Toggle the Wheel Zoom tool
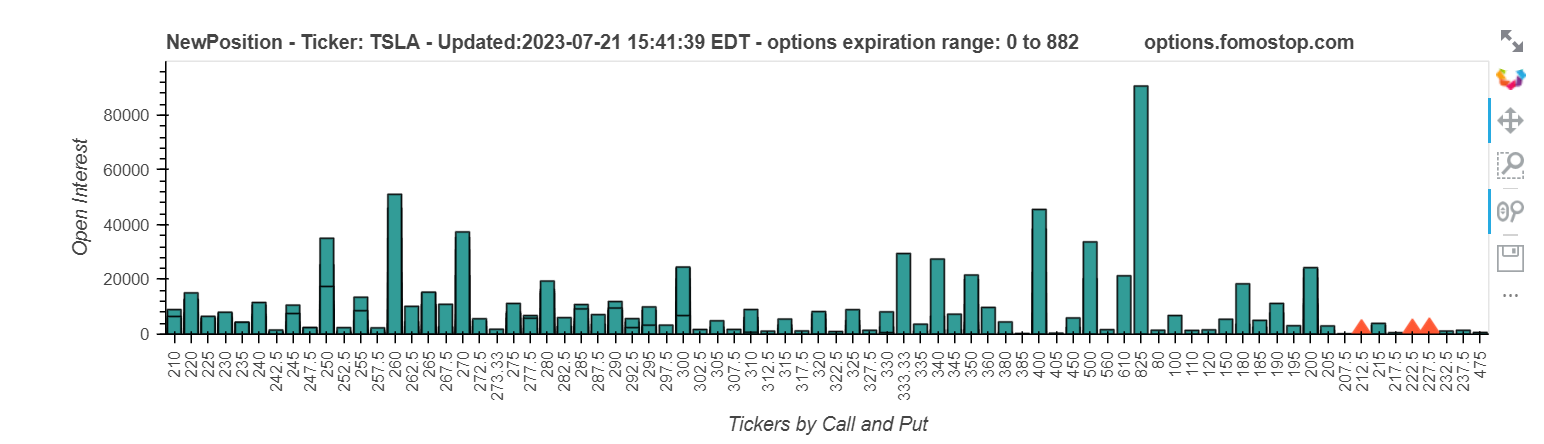The height and width of the screenshot is (444, 1544). pos(1510,211)
